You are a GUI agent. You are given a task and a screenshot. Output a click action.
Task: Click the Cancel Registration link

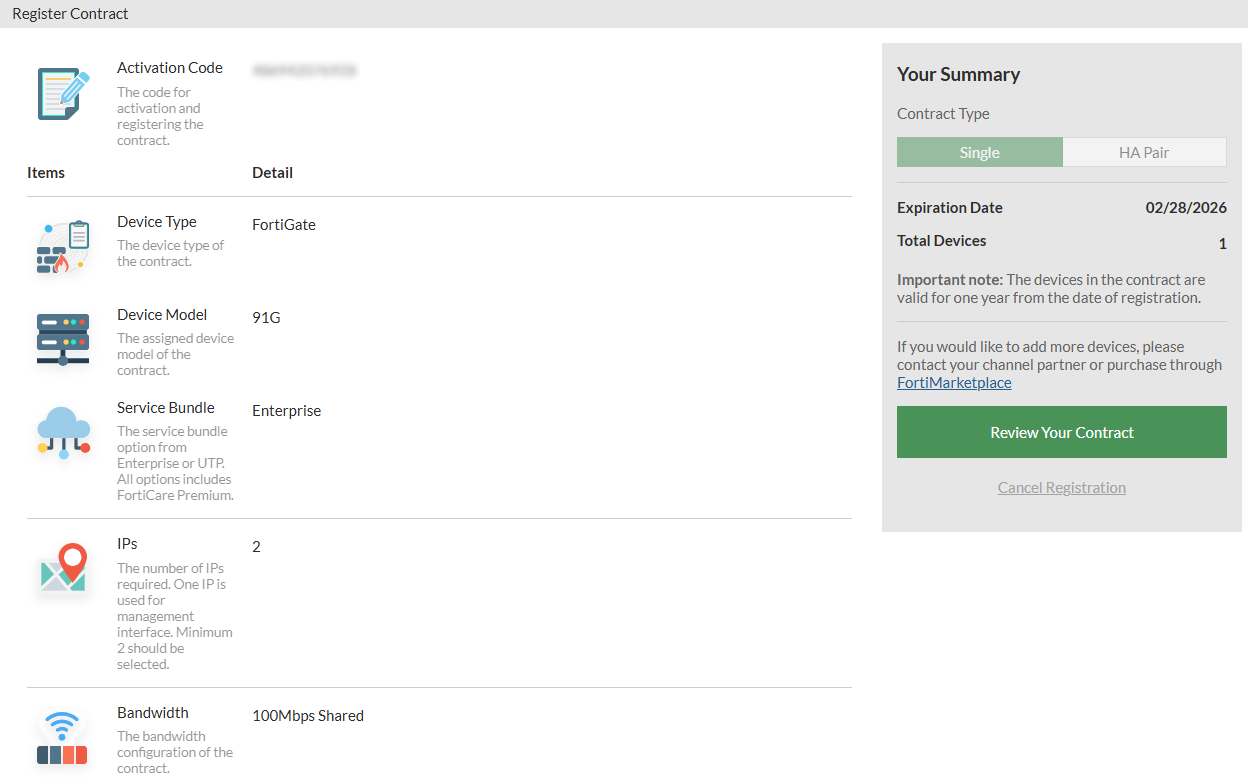pyautogui.click(x=1061, y=488)
